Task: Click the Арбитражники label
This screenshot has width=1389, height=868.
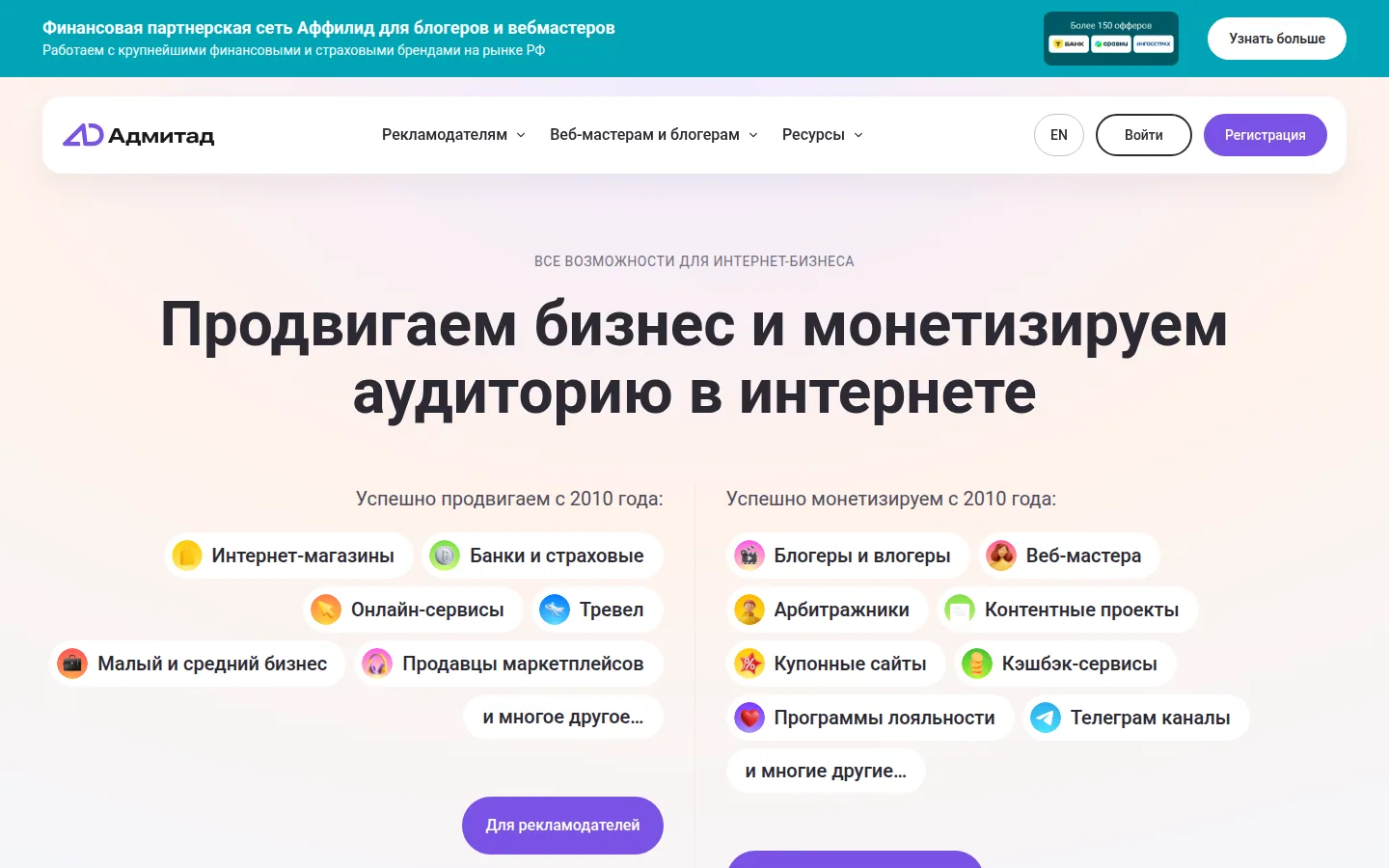Action: tap(841, 610)
